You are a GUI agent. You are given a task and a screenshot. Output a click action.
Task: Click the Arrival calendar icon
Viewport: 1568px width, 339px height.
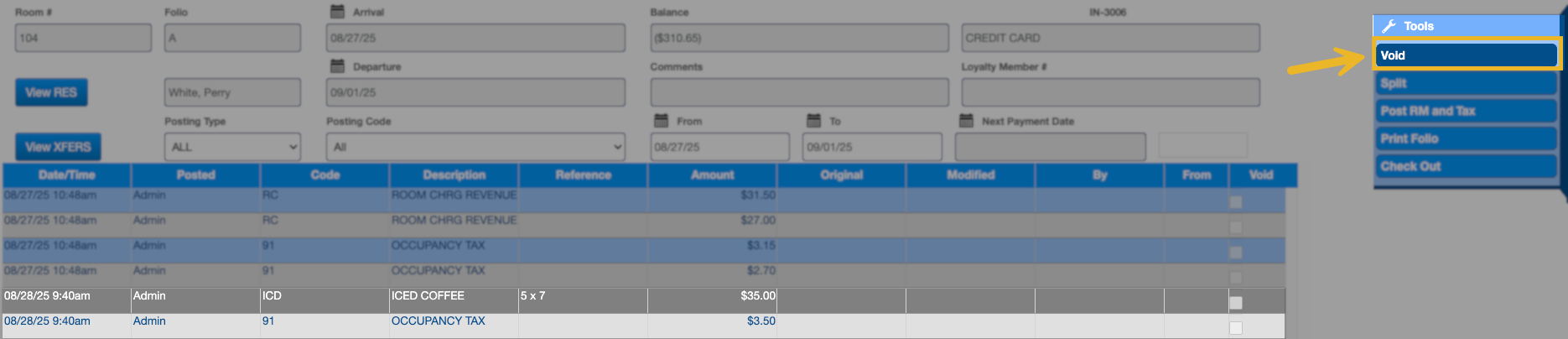coord(337,12)
